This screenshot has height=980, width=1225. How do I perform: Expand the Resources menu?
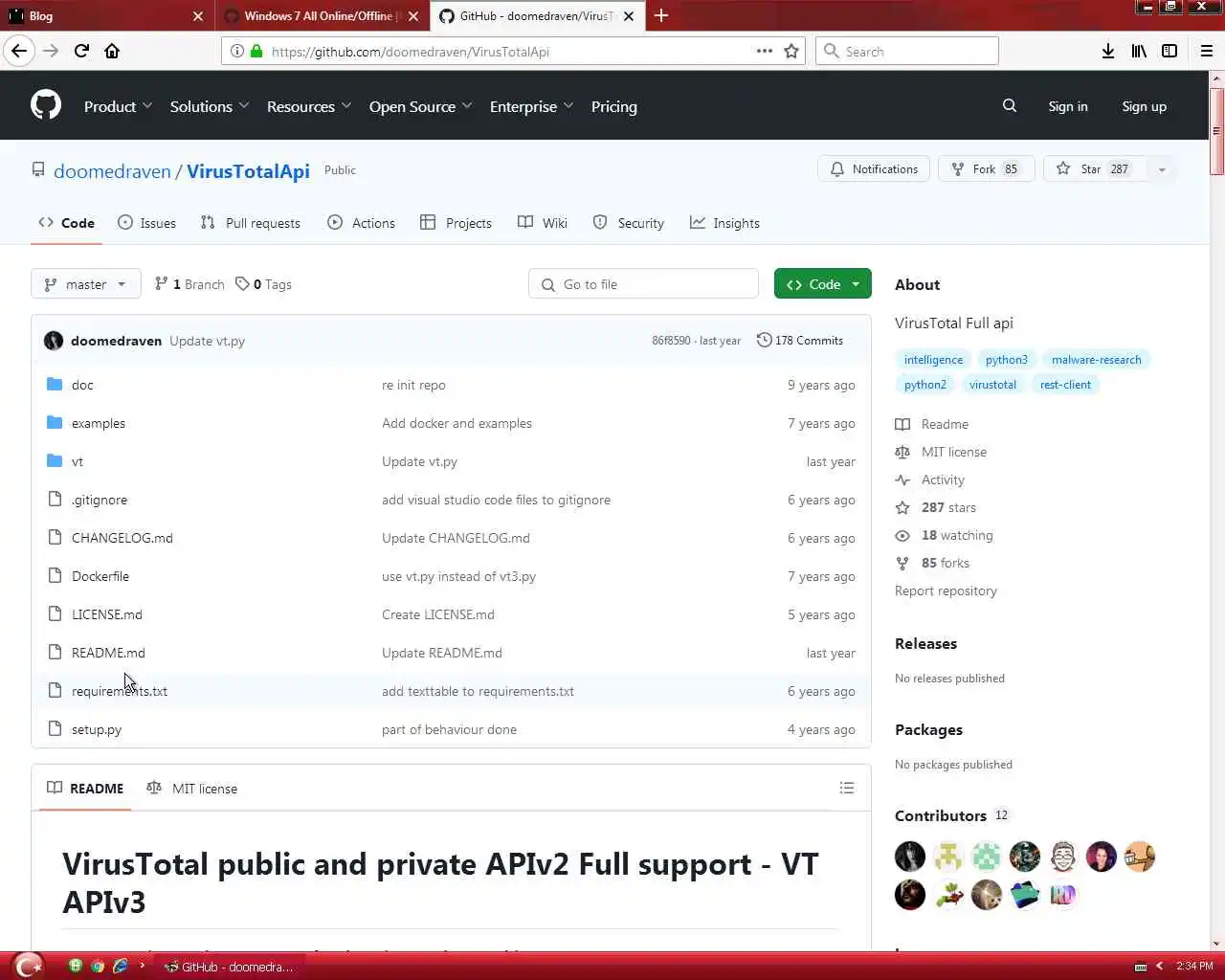[309, 106]
